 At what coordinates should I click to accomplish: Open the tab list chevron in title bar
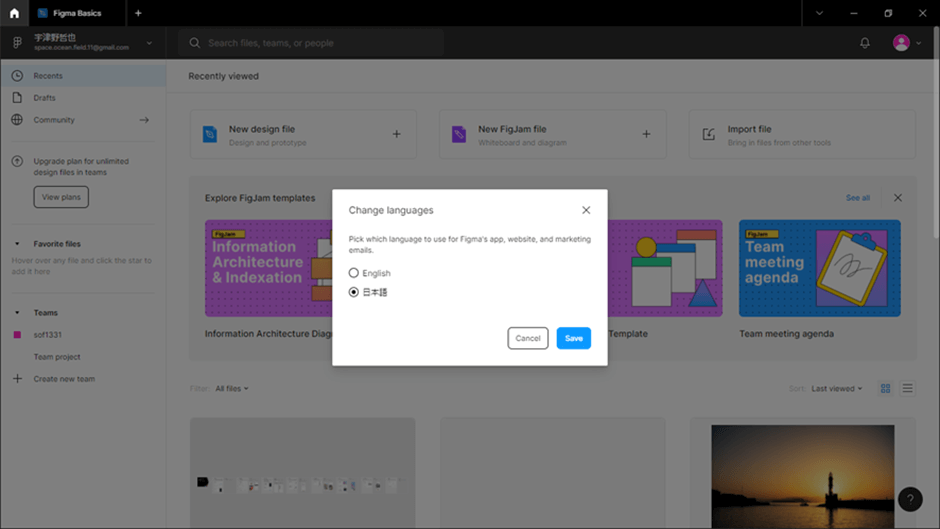click(x=819, y=13)
